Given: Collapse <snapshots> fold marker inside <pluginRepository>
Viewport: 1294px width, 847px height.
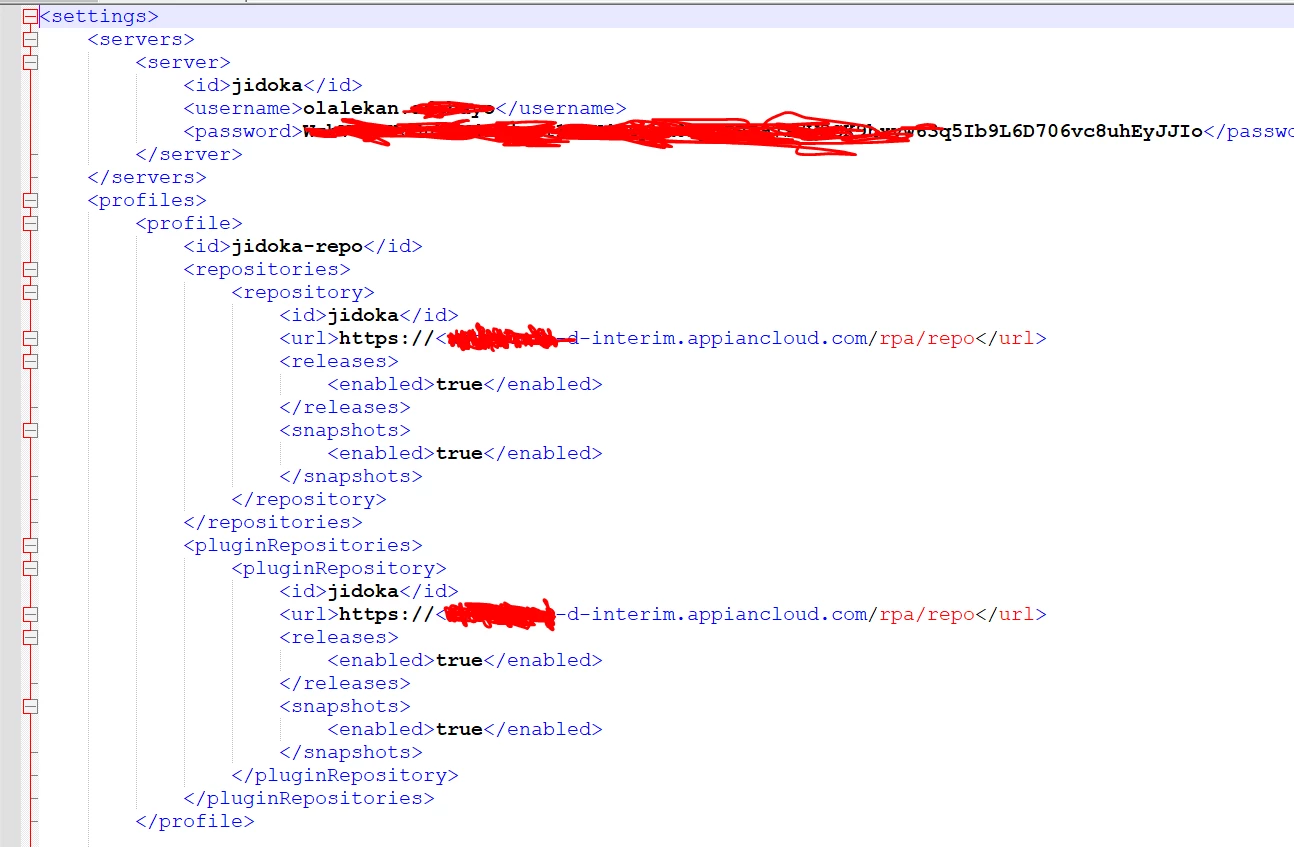Looking at the screenshot, I should [x=30, y=706].
